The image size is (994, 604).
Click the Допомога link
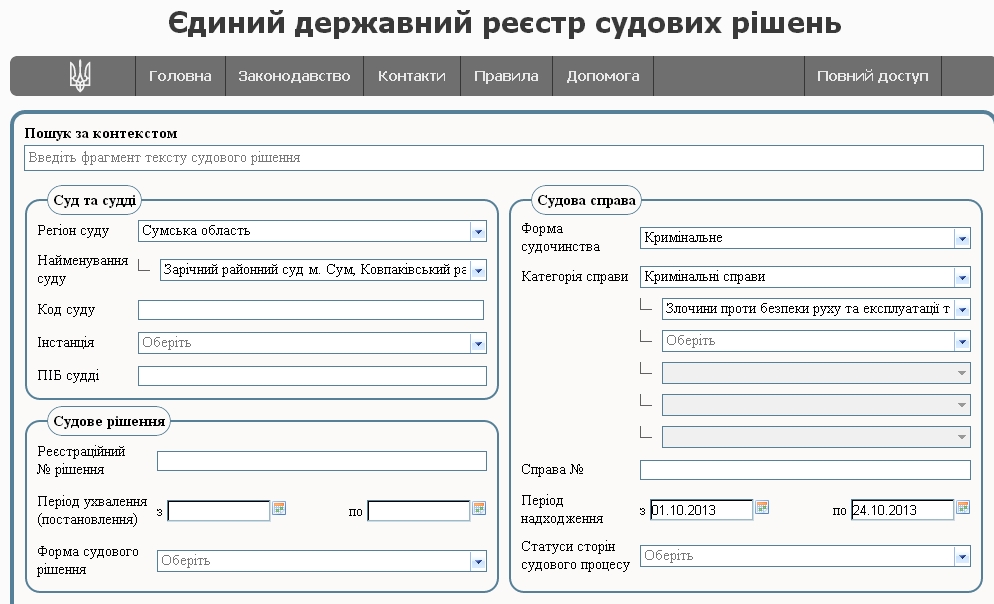(x=603, y=76)
